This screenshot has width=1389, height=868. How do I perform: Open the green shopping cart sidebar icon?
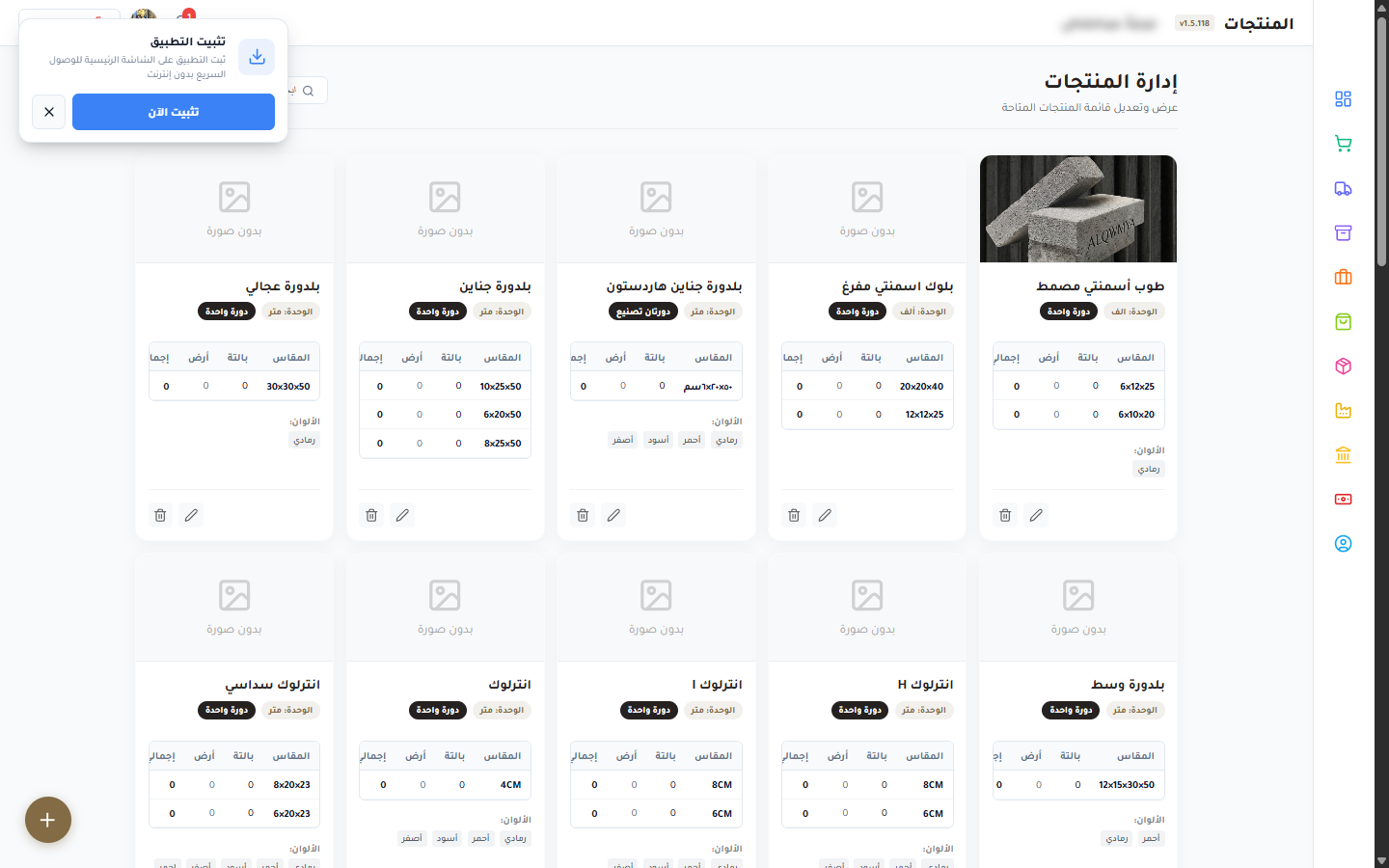1343,144
